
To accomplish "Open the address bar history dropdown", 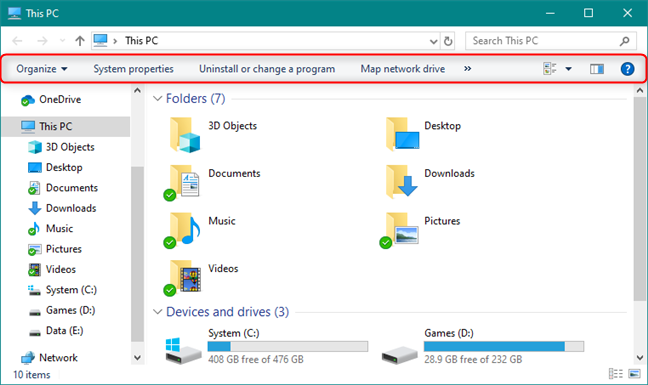I will 434,41.
